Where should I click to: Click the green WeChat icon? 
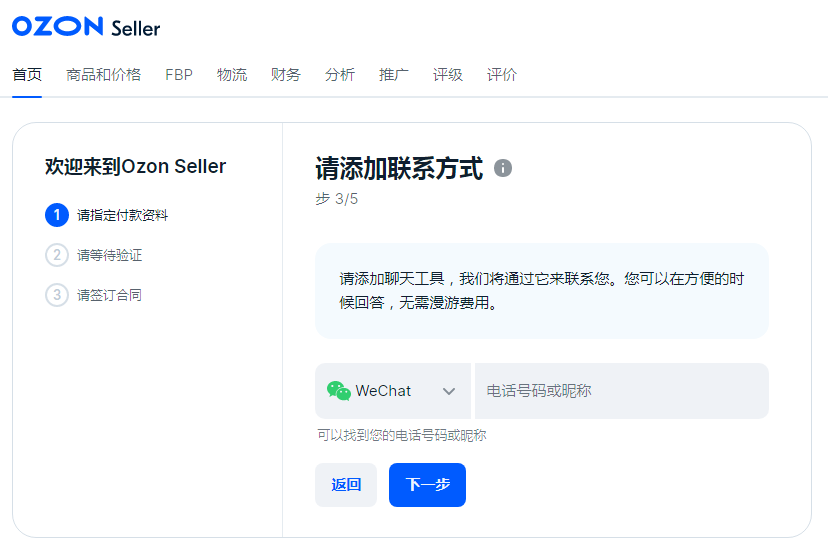(339, 391)
